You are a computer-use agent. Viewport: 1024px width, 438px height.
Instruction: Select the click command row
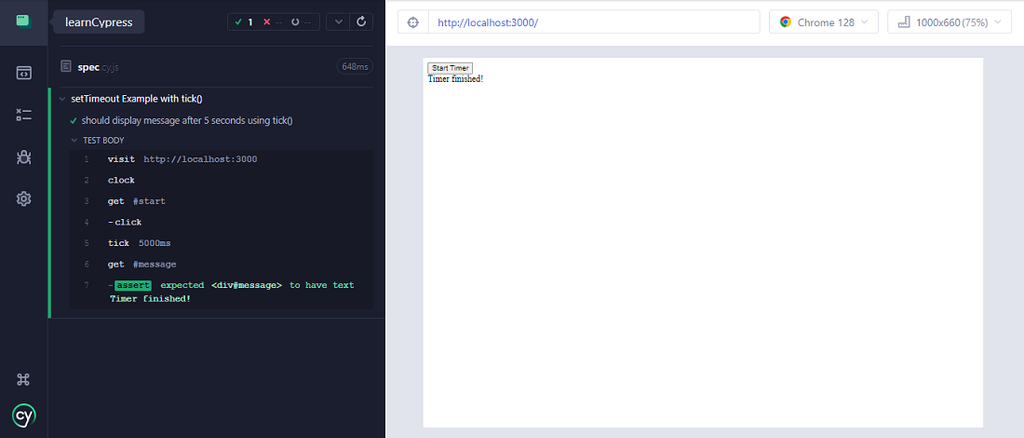click(221, 222)
